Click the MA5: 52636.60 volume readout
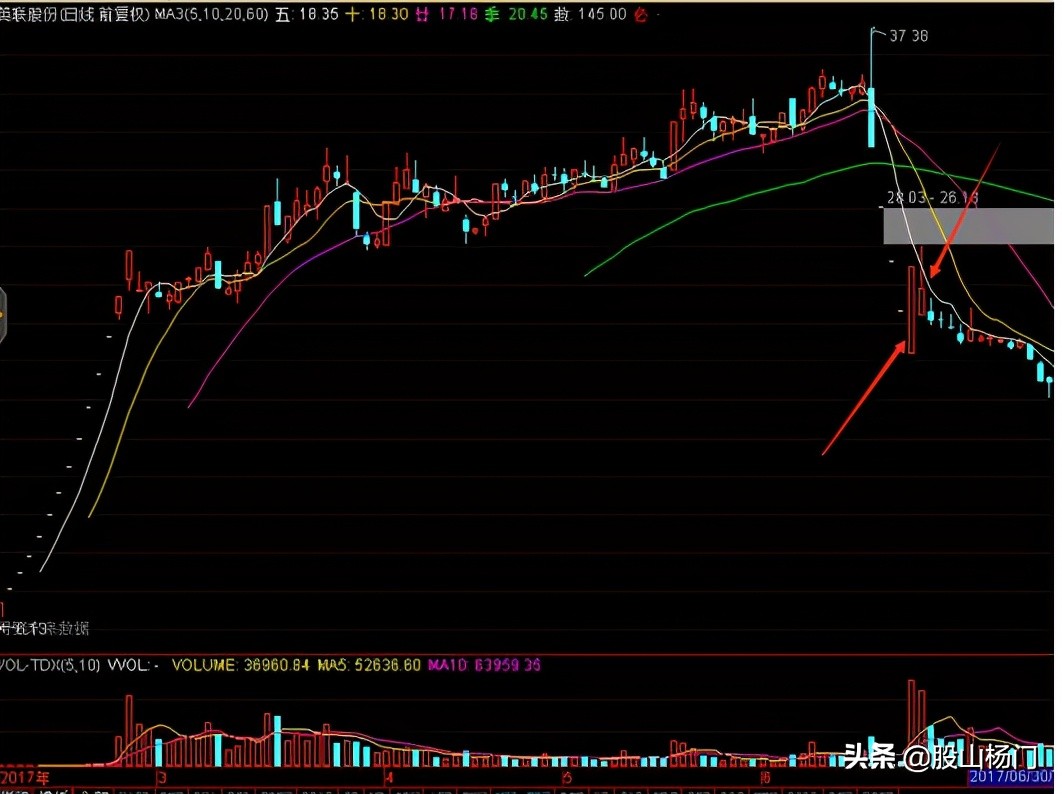The height and width of the screenshot is (794, 1062). pos(369,665)
